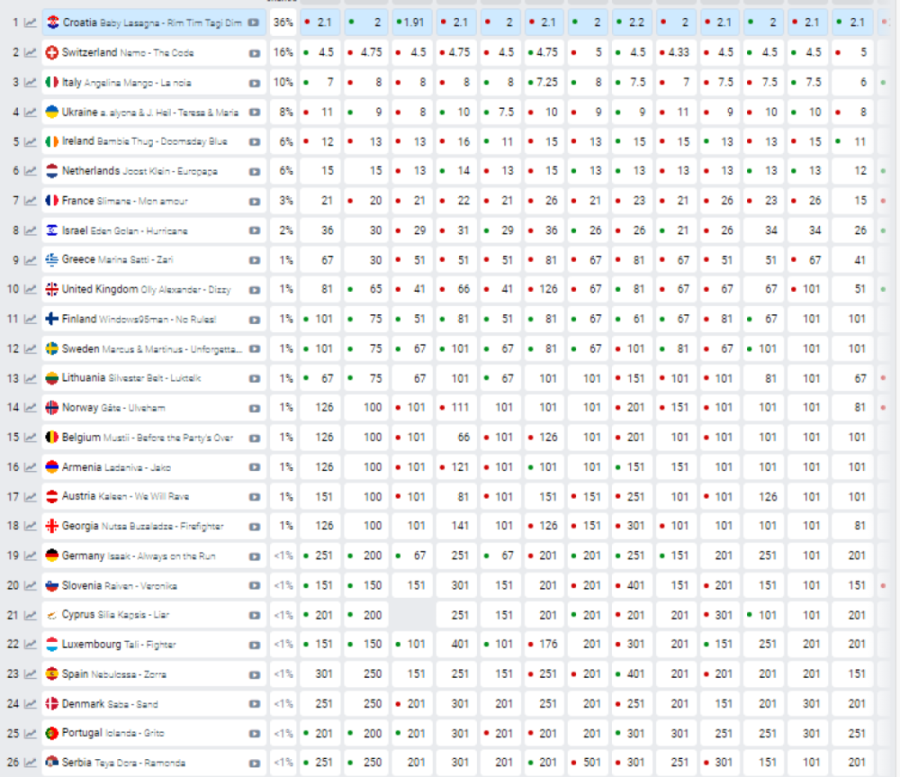Open the Greece country link
Screen dimensions: 900x777
pyautogui.click(x=78, y=260)
